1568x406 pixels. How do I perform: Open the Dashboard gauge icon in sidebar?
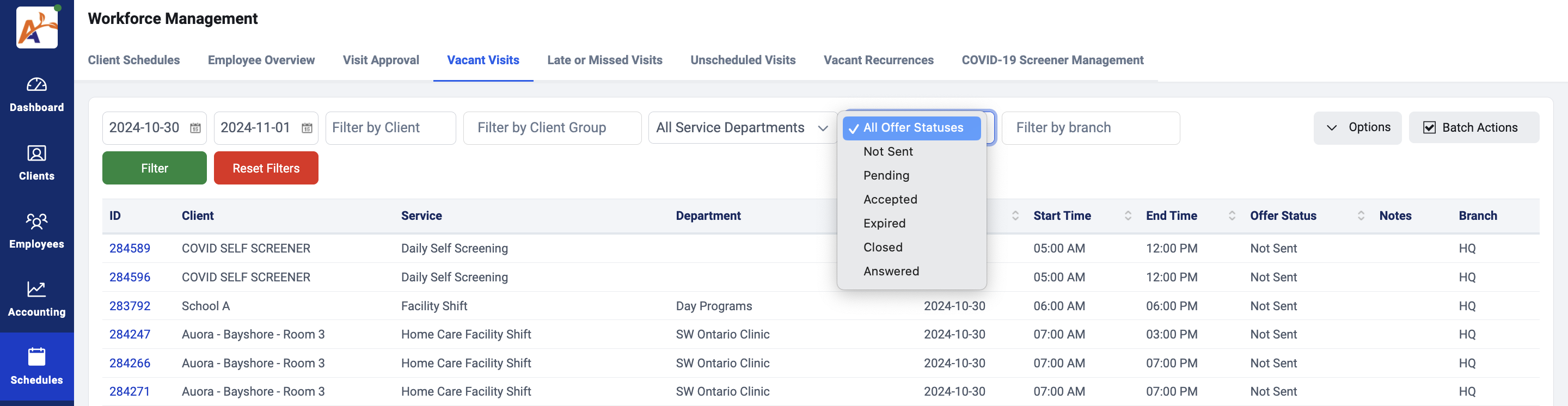click(36, 84)
